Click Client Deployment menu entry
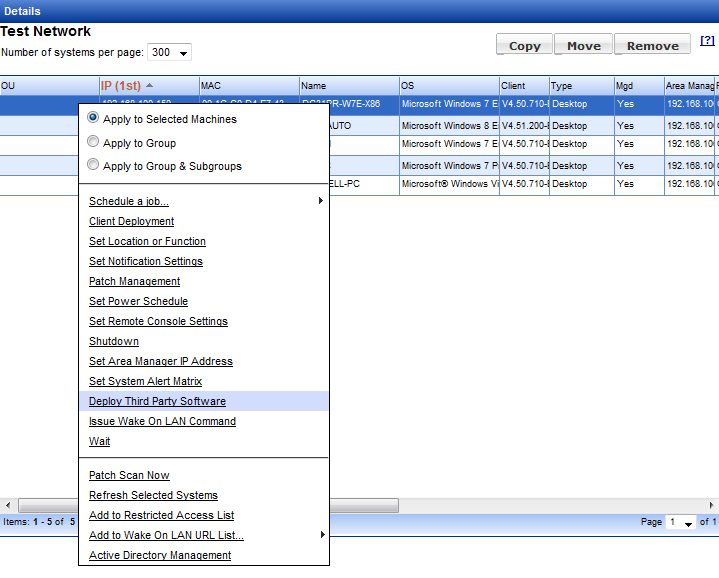Viewport: 719px width, 578px height. click(x=131, y=221)
